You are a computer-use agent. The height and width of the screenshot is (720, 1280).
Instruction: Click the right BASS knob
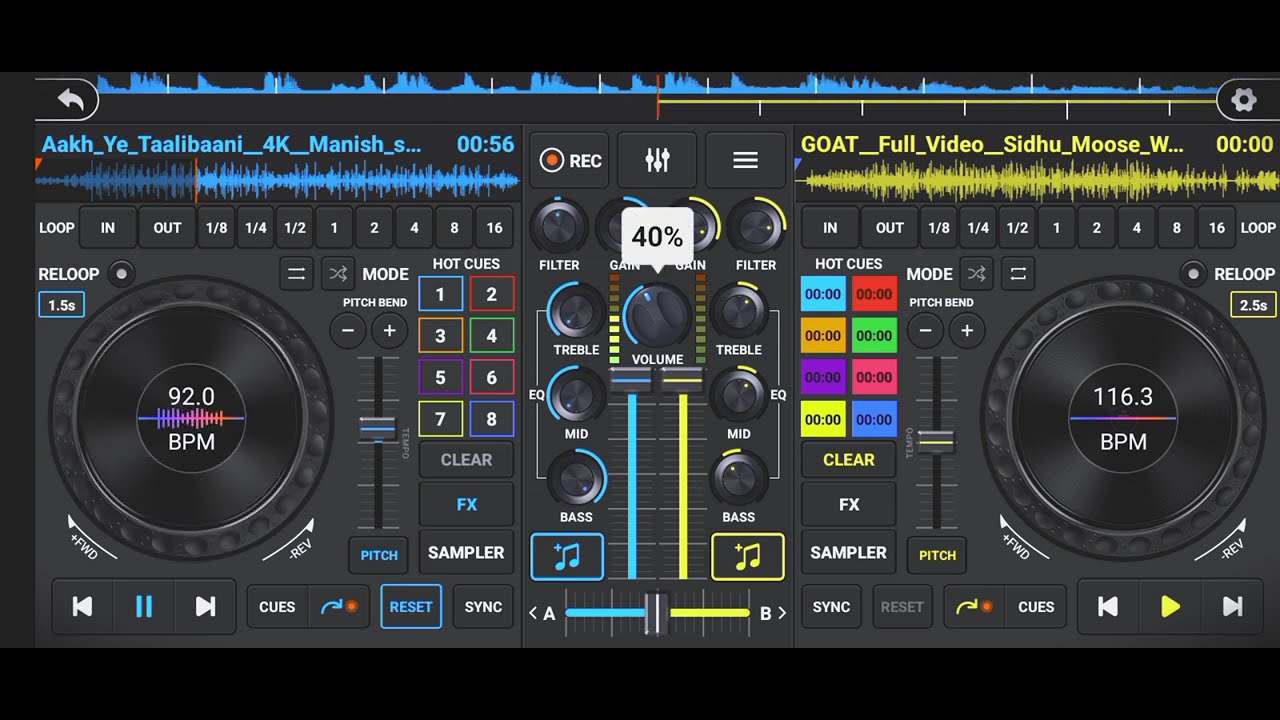coord(739,479)
